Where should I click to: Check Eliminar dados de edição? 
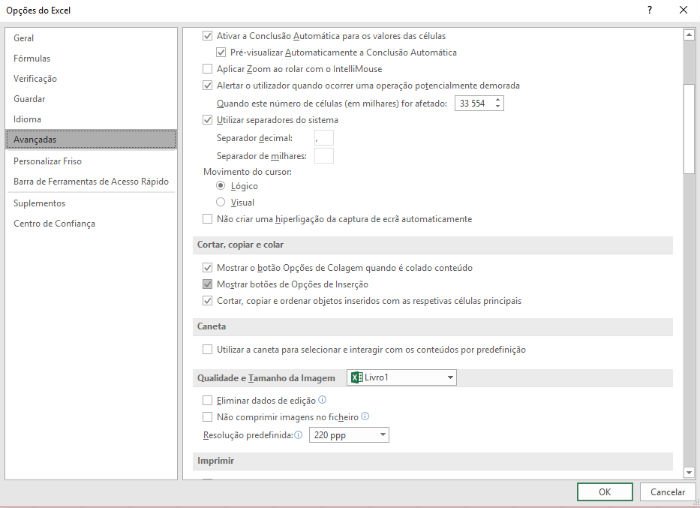click(x=207, y=400)
